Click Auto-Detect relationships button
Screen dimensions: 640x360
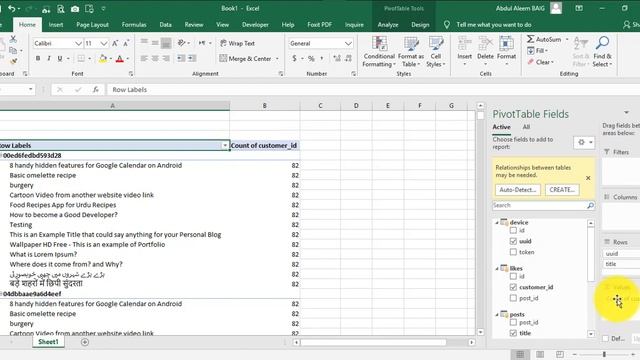tap(518, 190)
